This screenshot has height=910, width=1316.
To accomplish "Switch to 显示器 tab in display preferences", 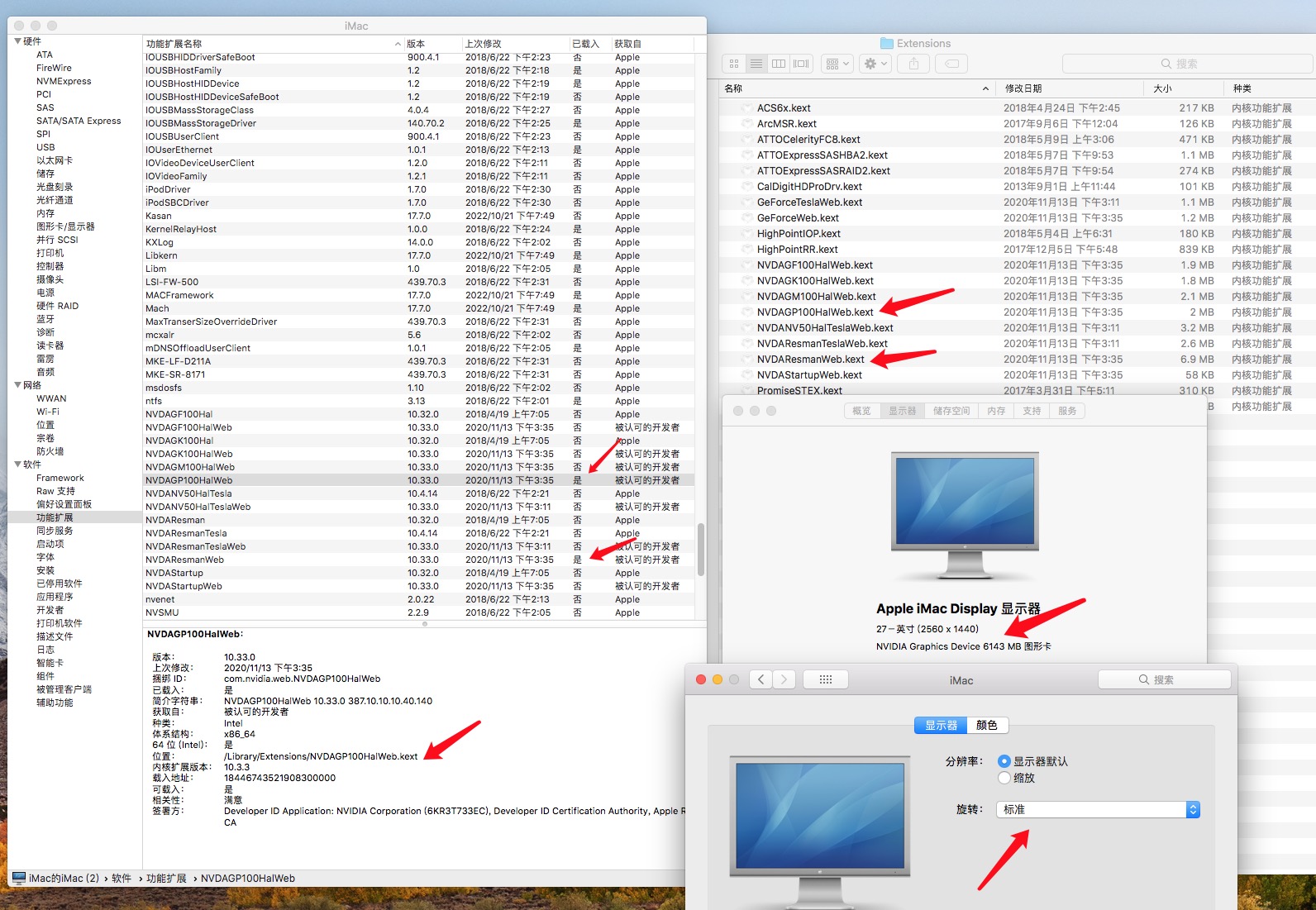I will (x=941, y=725).
